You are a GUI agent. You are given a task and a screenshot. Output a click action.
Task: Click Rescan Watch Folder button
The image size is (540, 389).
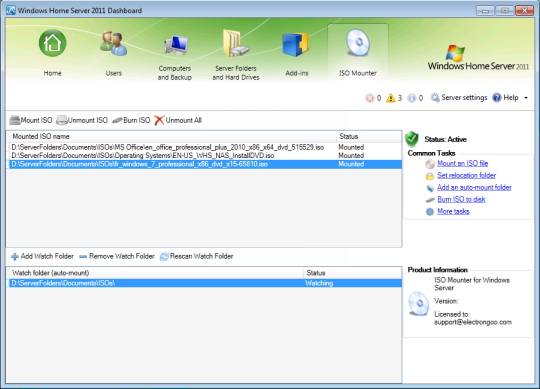197,256
